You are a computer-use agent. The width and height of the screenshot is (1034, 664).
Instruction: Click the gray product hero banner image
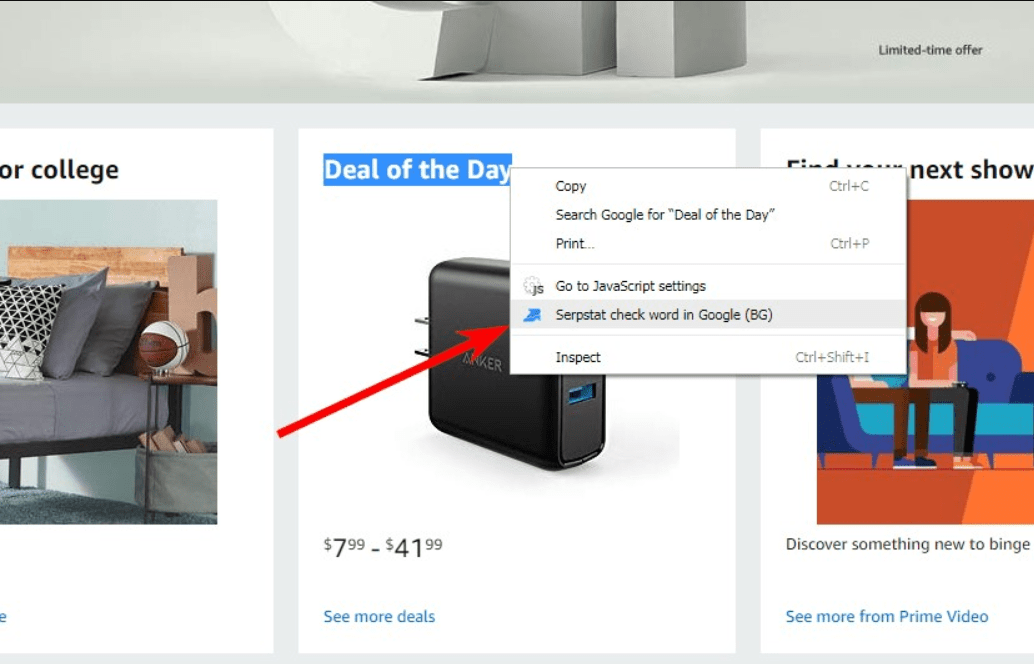click(x=517, y=51)
